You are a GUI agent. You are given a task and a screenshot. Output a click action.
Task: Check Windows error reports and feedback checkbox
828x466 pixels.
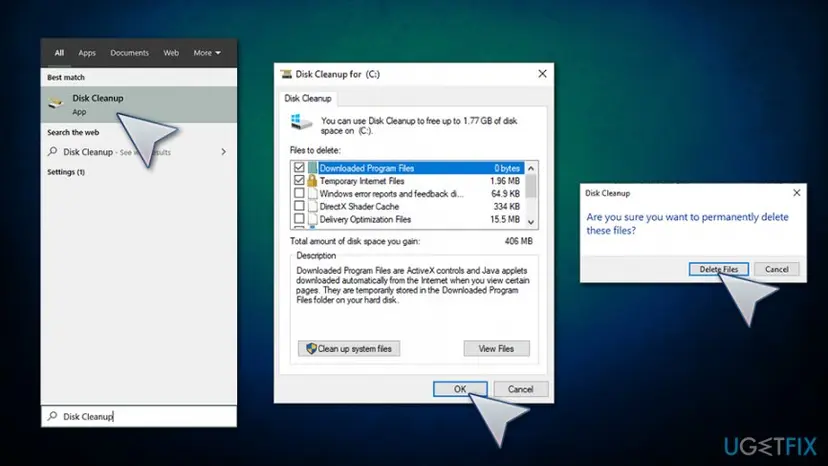(x=299, y=193)
